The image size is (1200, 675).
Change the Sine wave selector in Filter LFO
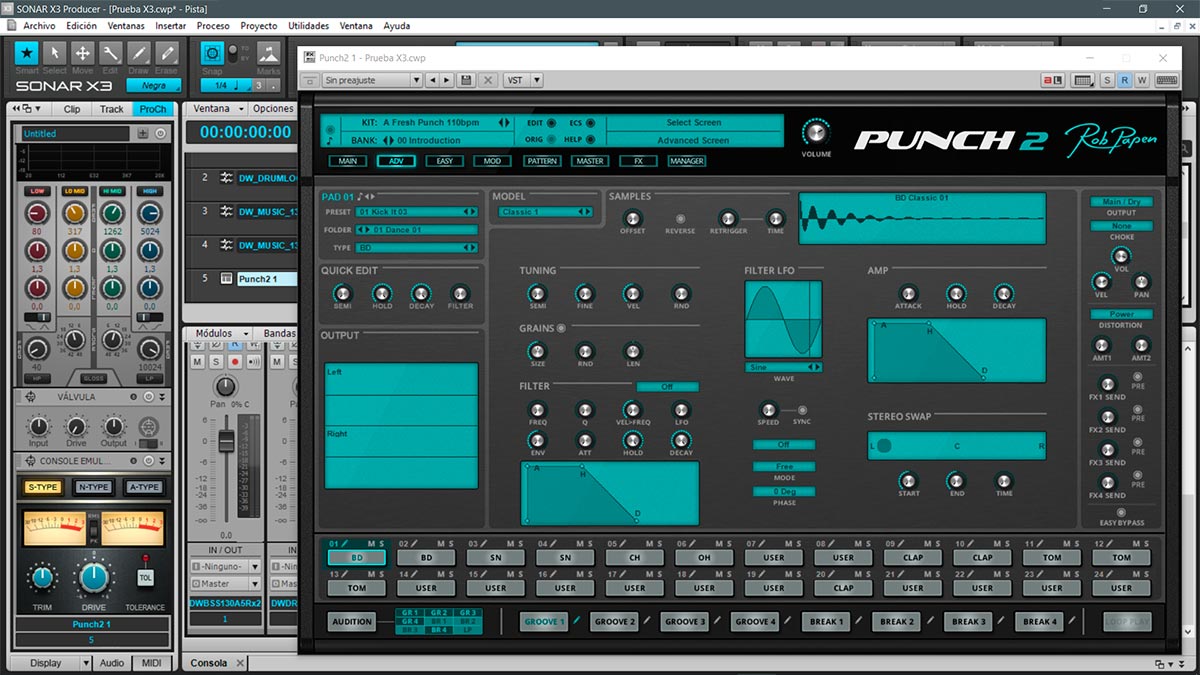coord(783,368)
